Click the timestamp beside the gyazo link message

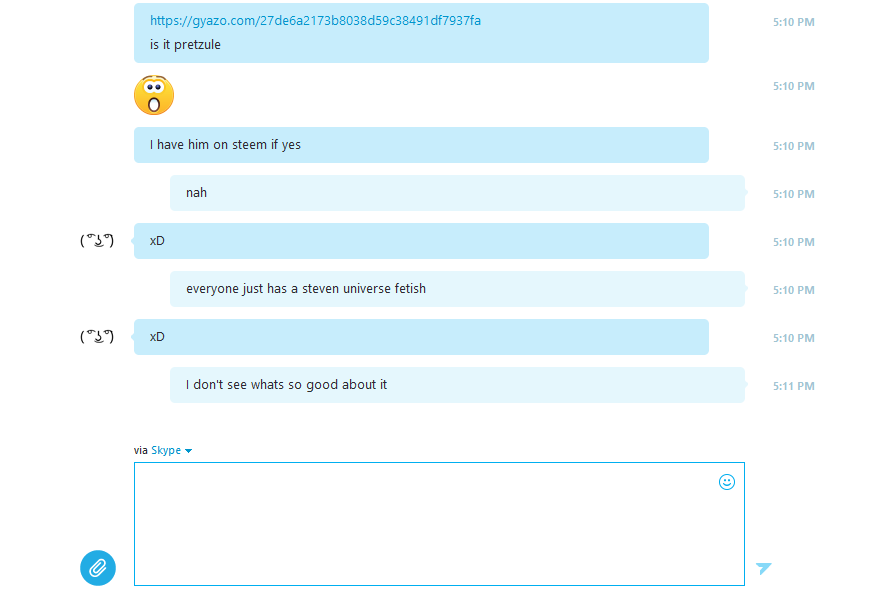pos(793,22)
